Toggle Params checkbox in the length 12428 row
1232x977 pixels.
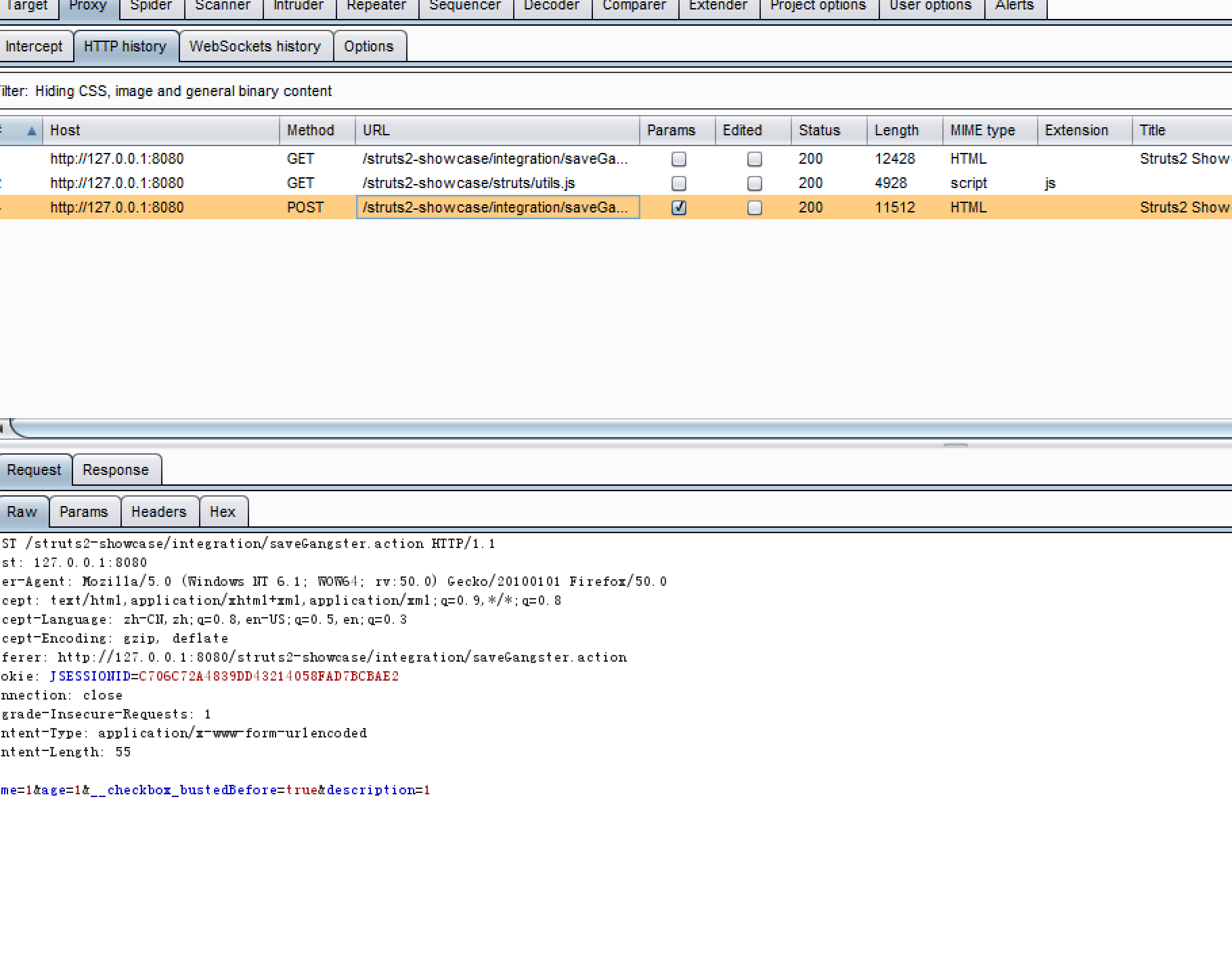(x=679, y=159)
